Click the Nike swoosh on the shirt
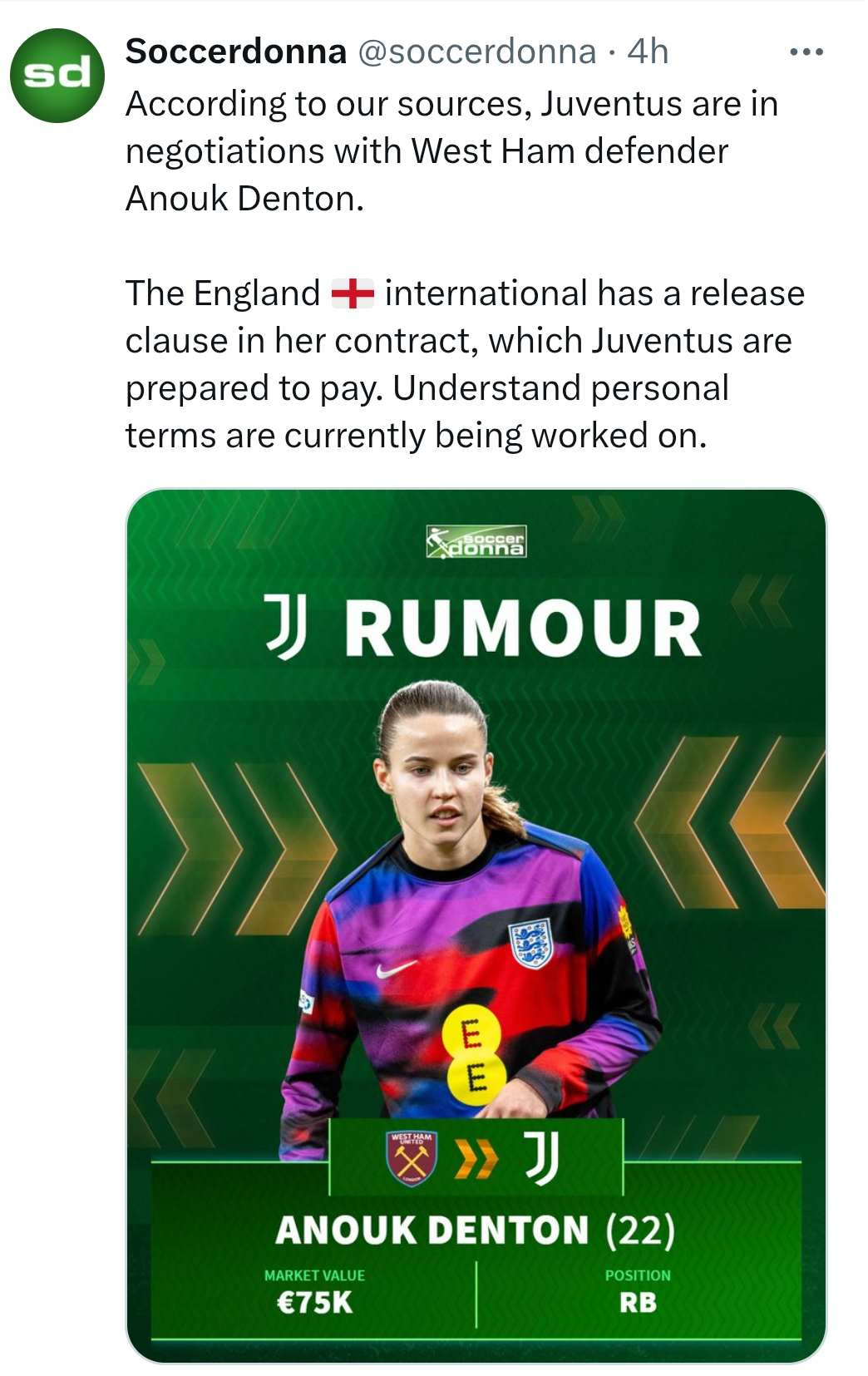868x1376 pixels. click(x=396, y=969)
